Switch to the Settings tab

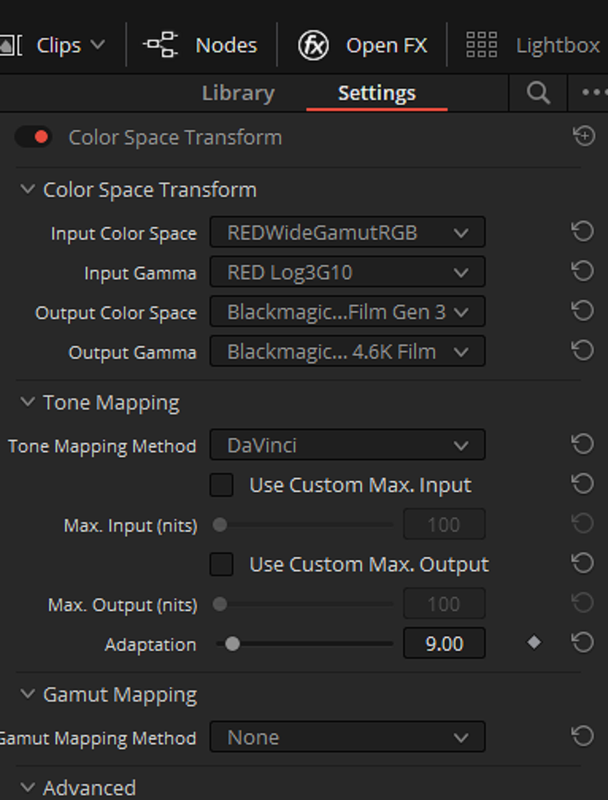376,93
